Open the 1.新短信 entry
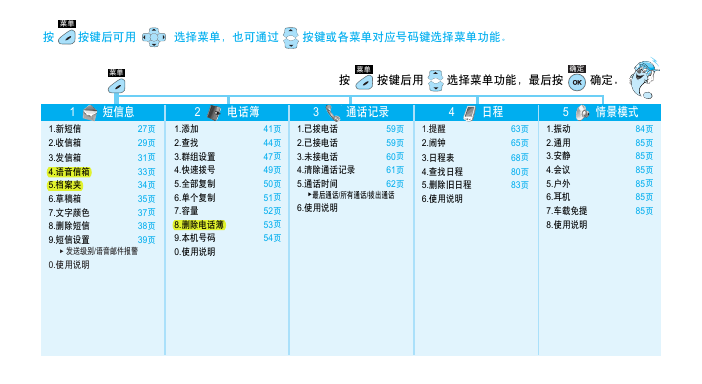The height and width of the screenshot is (384, 702). pyautogui.click(x=65, y=129)
